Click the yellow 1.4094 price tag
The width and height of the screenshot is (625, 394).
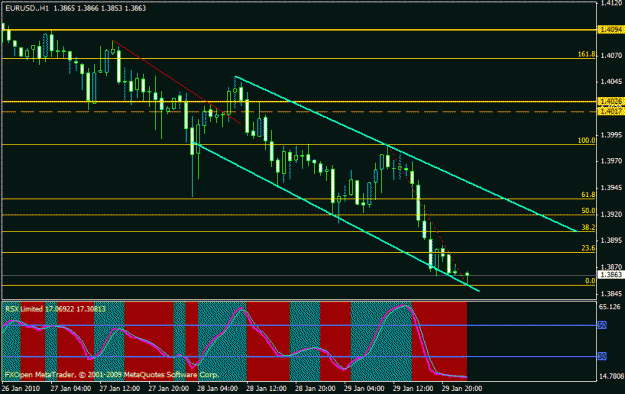(611, 30)
